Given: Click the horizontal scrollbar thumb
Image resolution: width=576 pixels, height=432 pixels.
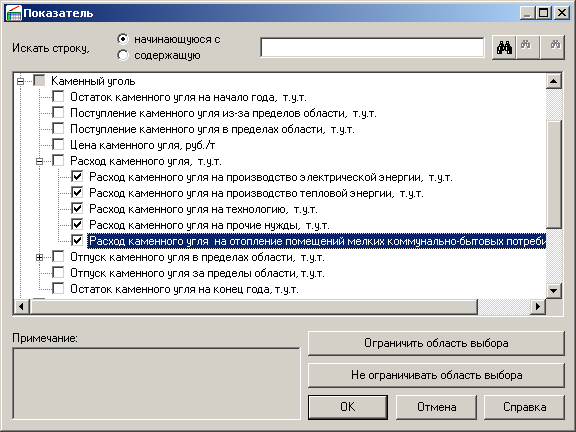Looking at the screenshot, I should pos(253,306).
